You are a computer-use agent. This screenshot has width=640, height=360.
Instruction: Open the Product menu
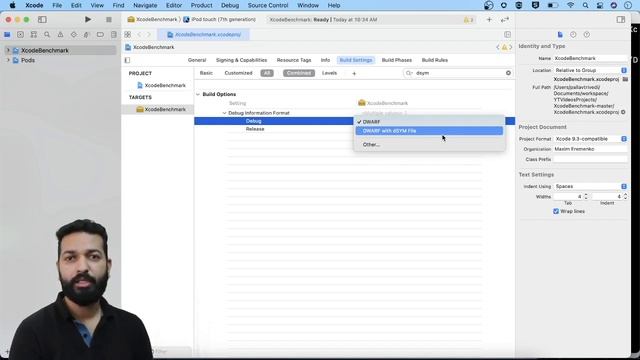click(201, 5)
